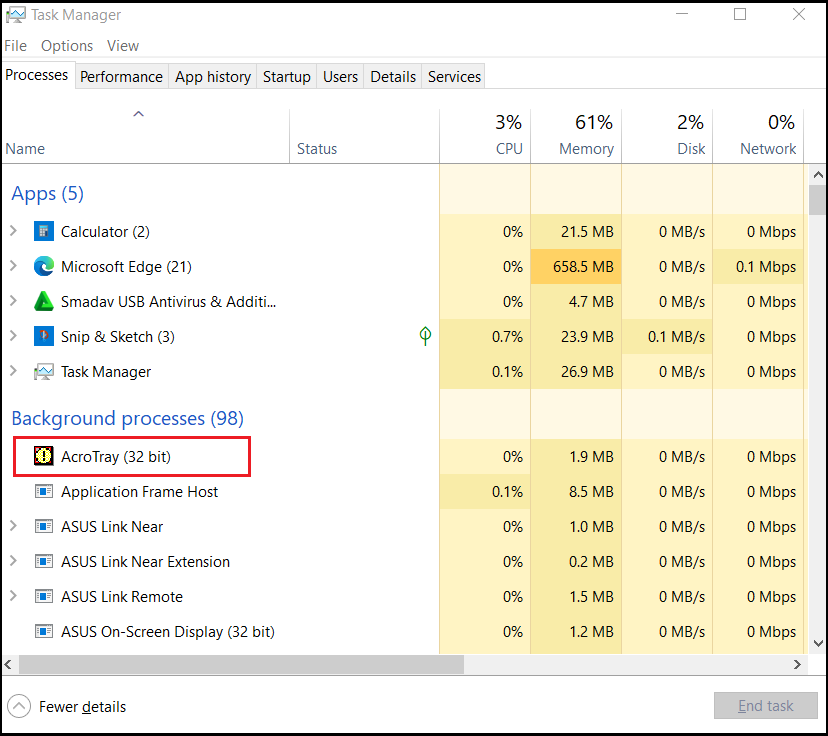The height and width of the screenshot is (736, 828).
Task: Open the Options menu
Action: [x=67, y=45]
